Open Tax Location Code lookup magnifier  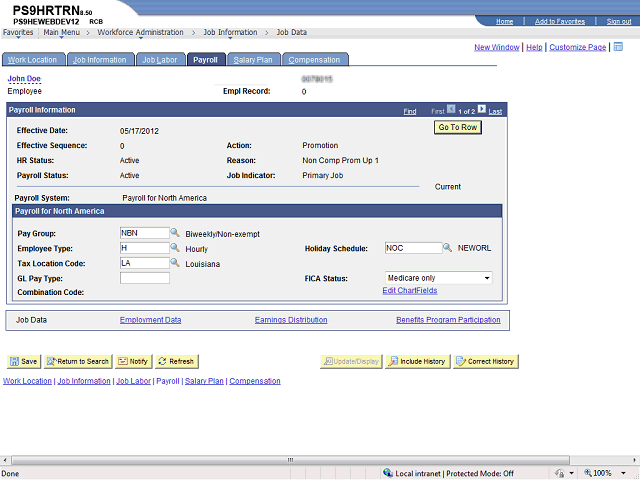click(x=175, y=263)
